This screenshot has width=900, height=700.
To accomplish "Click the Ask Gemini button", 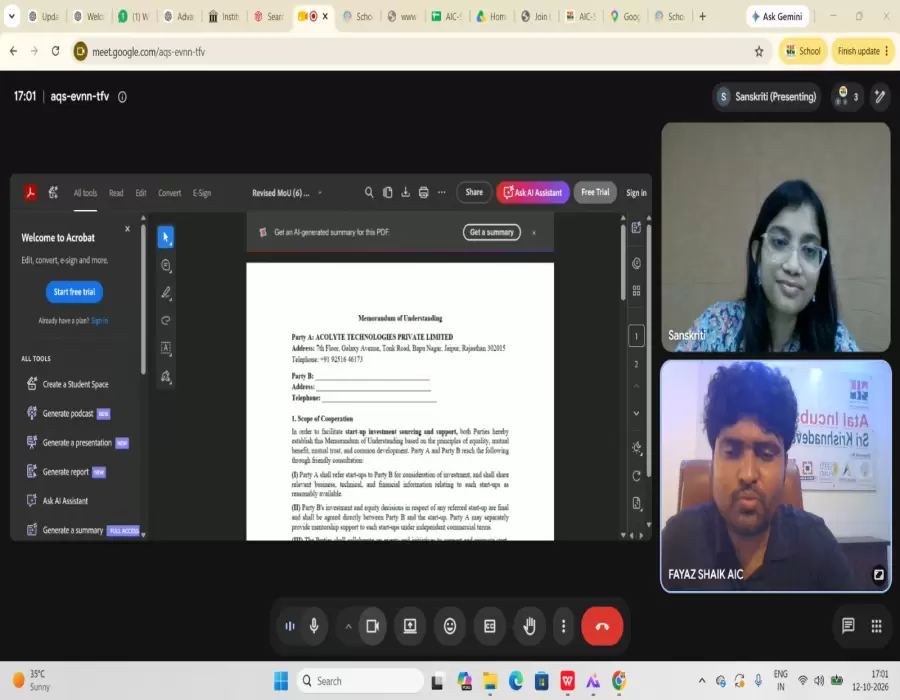I will (778, 17).
